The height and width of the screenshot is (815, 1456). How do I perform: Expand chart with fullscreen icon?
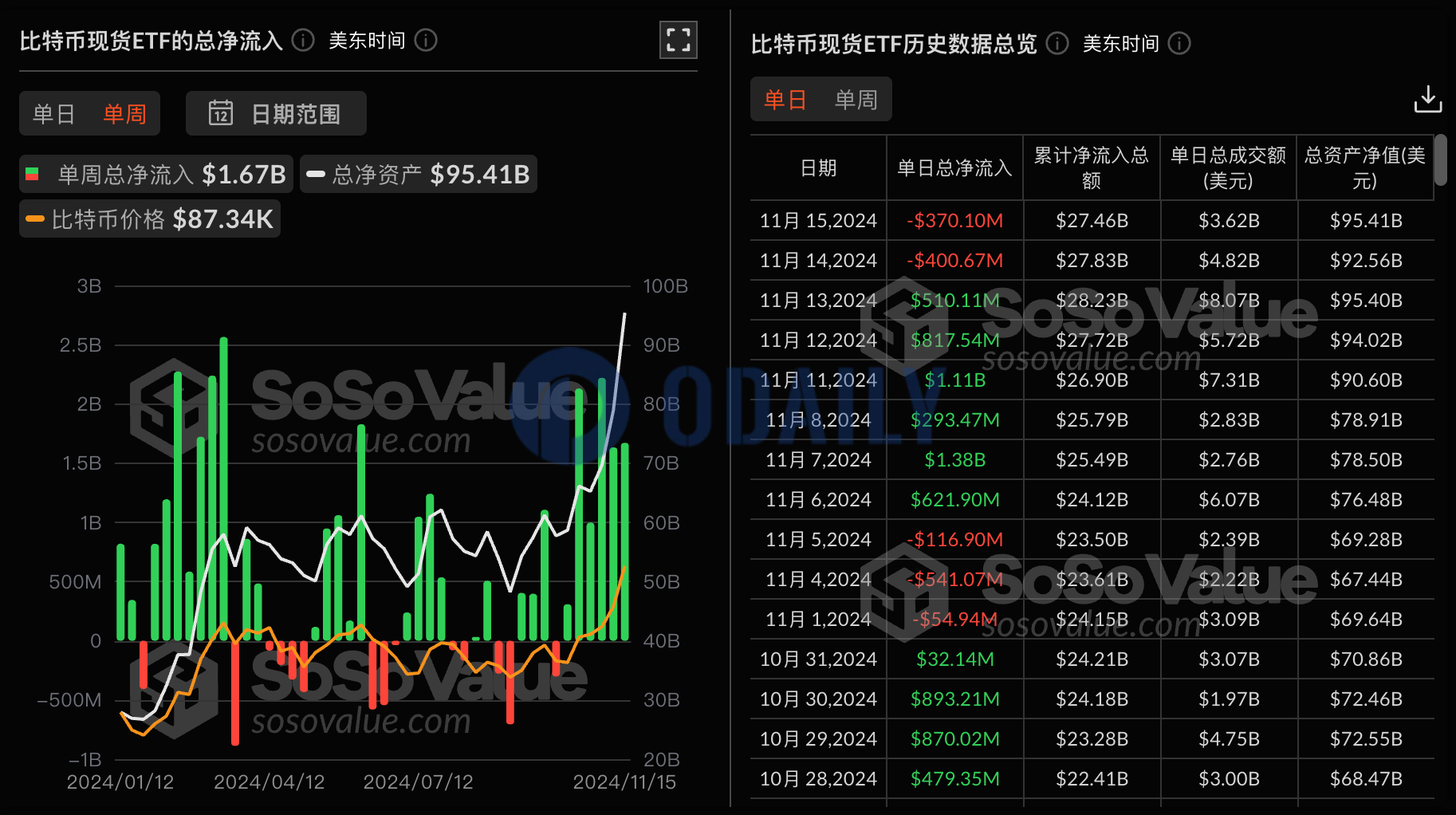point(678,40)
